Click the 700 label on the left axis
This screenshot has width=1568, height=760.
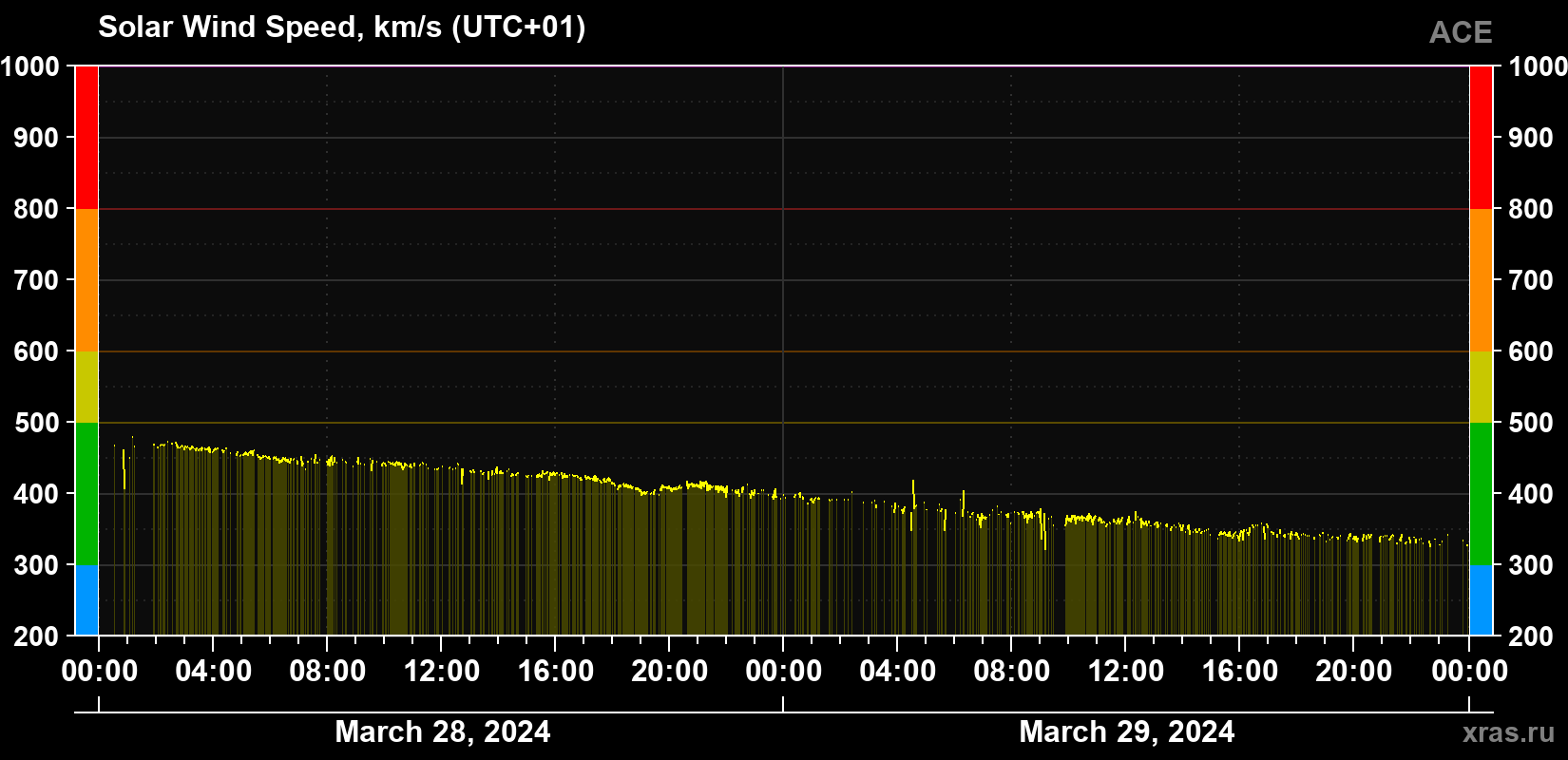pyautogui.click(x=37, y=280)
